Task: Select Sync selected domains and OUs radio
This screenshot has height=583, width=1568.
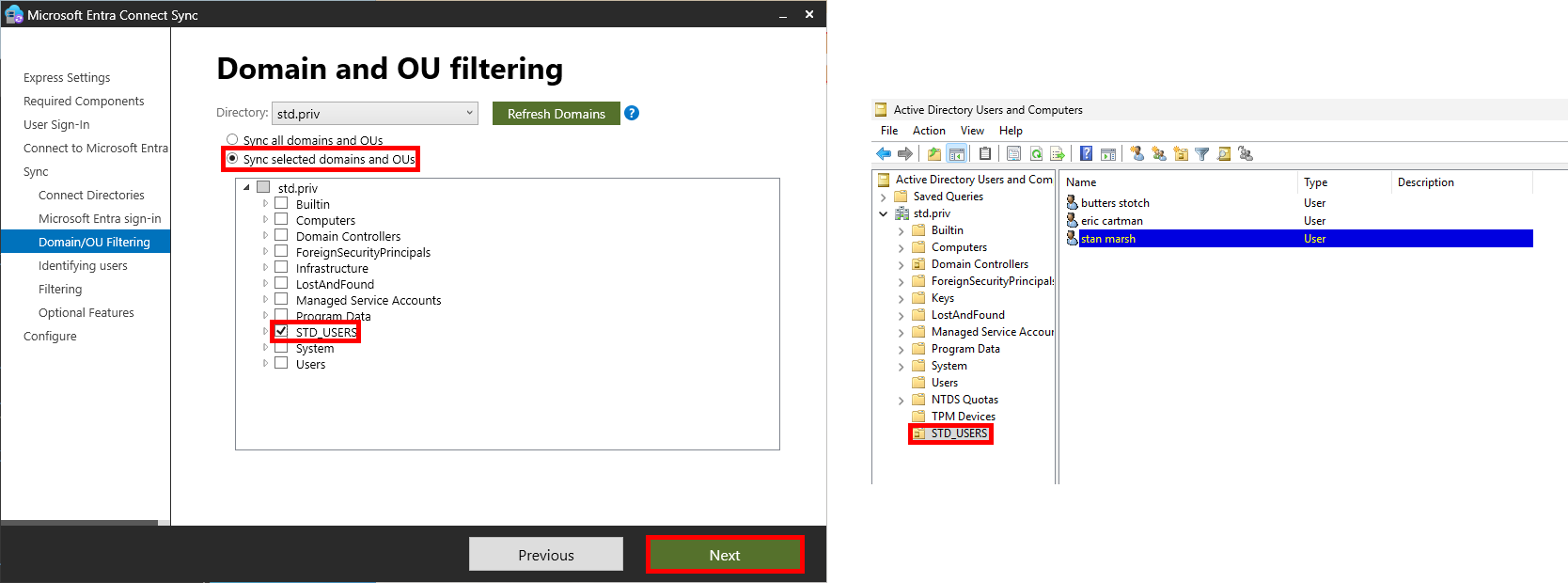Action: [232, 159]
